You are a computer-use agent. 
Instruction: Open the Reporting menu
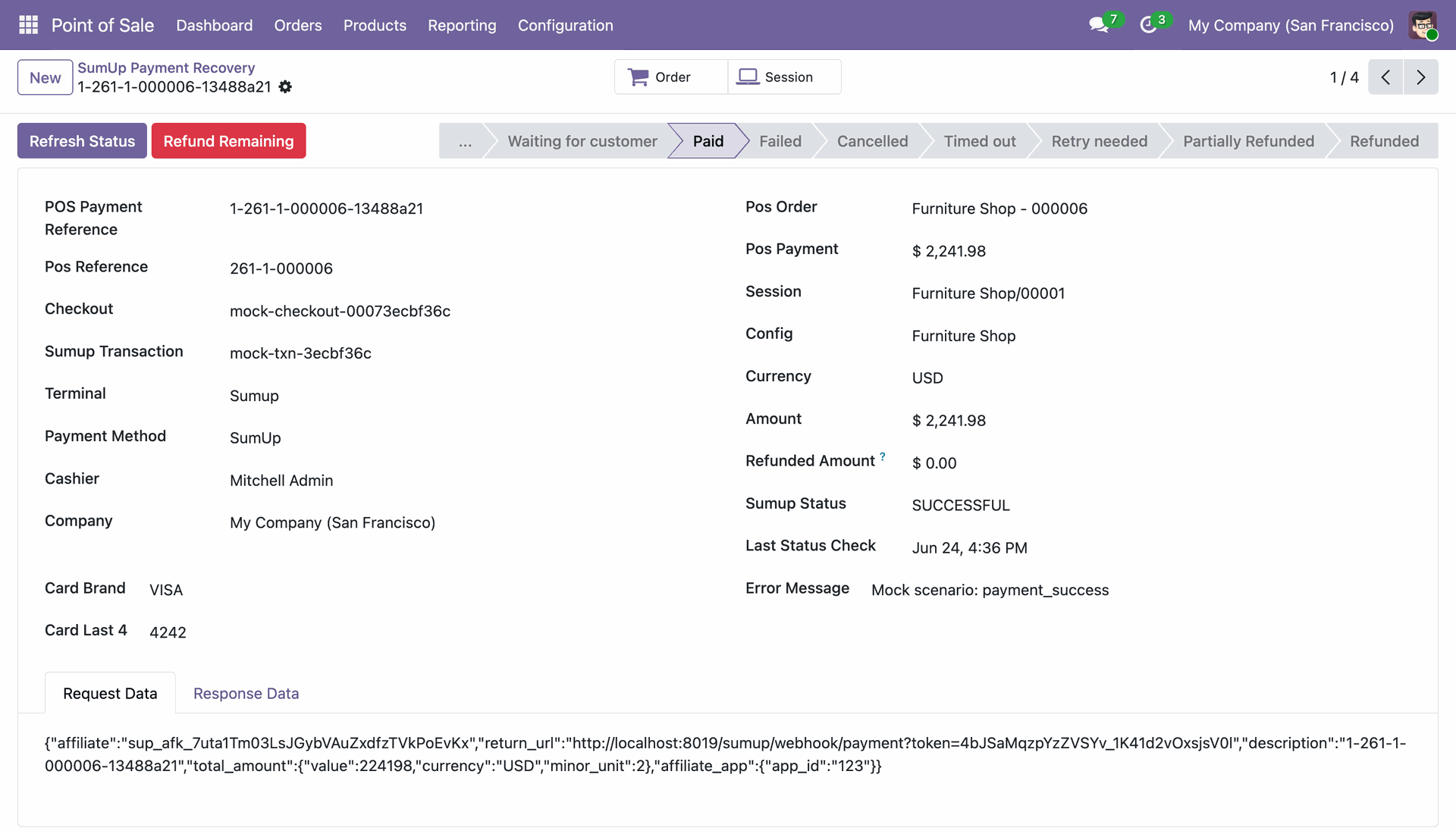coord(462,25)
